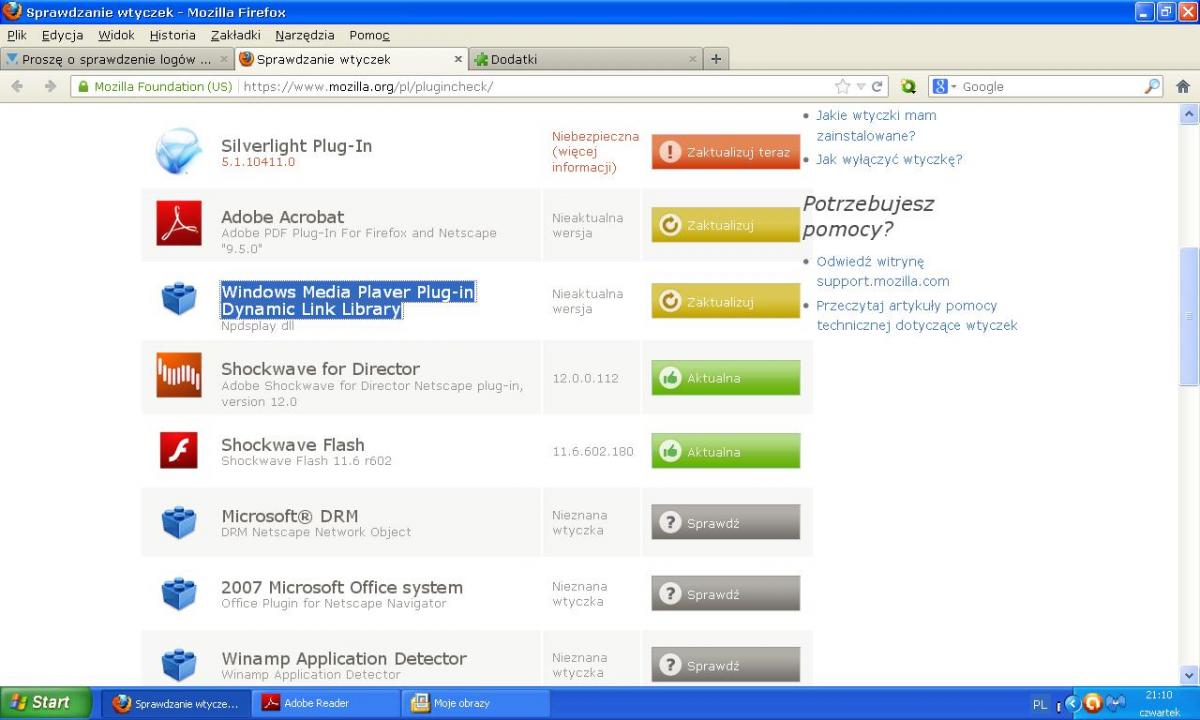Open the Edycja menu
This screenshot has width=1200, height=720.
coord(62,35)
